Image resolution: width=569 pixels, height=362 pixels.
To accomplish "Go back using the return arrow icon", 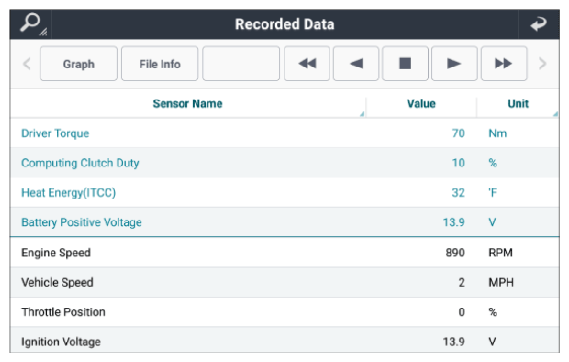I will click(x=538, y=24).
